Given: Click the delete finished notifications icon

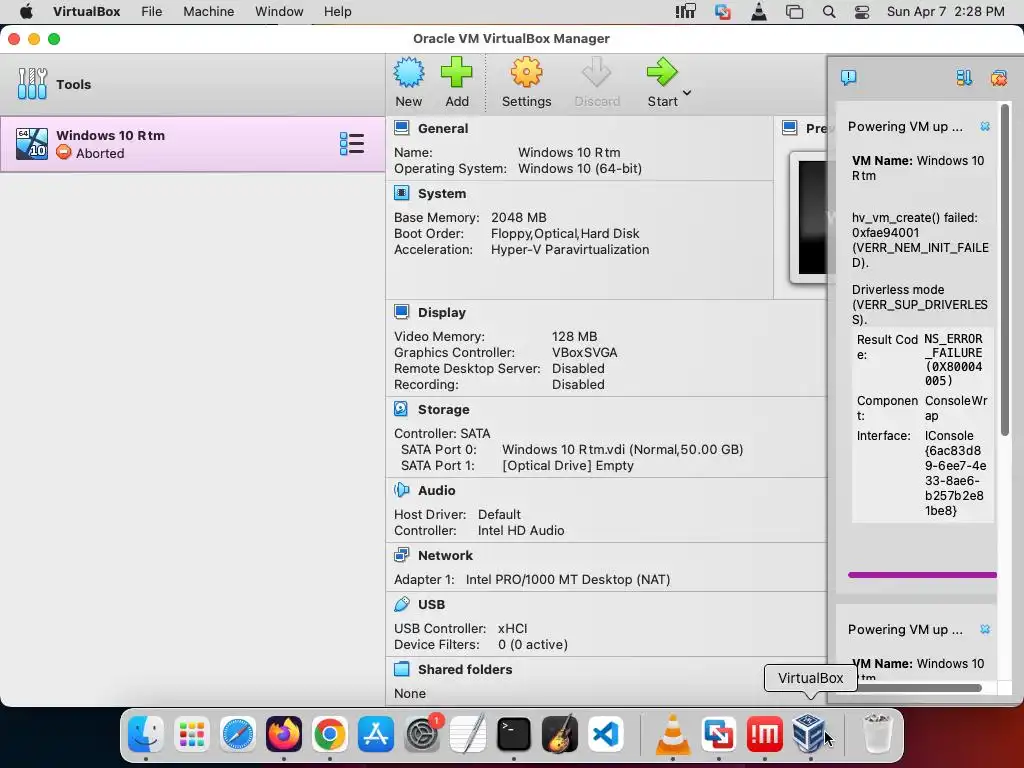Looking at the screenshot, I should (999, 78).
